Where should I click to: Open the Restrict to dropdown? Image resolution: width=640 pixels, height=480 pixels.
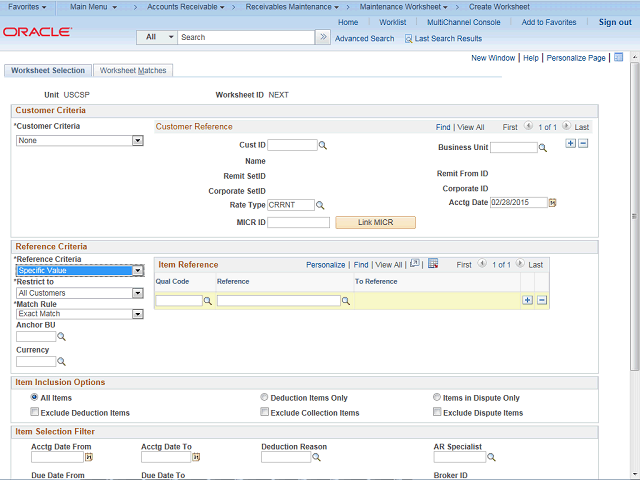click(x=138, y=293)
